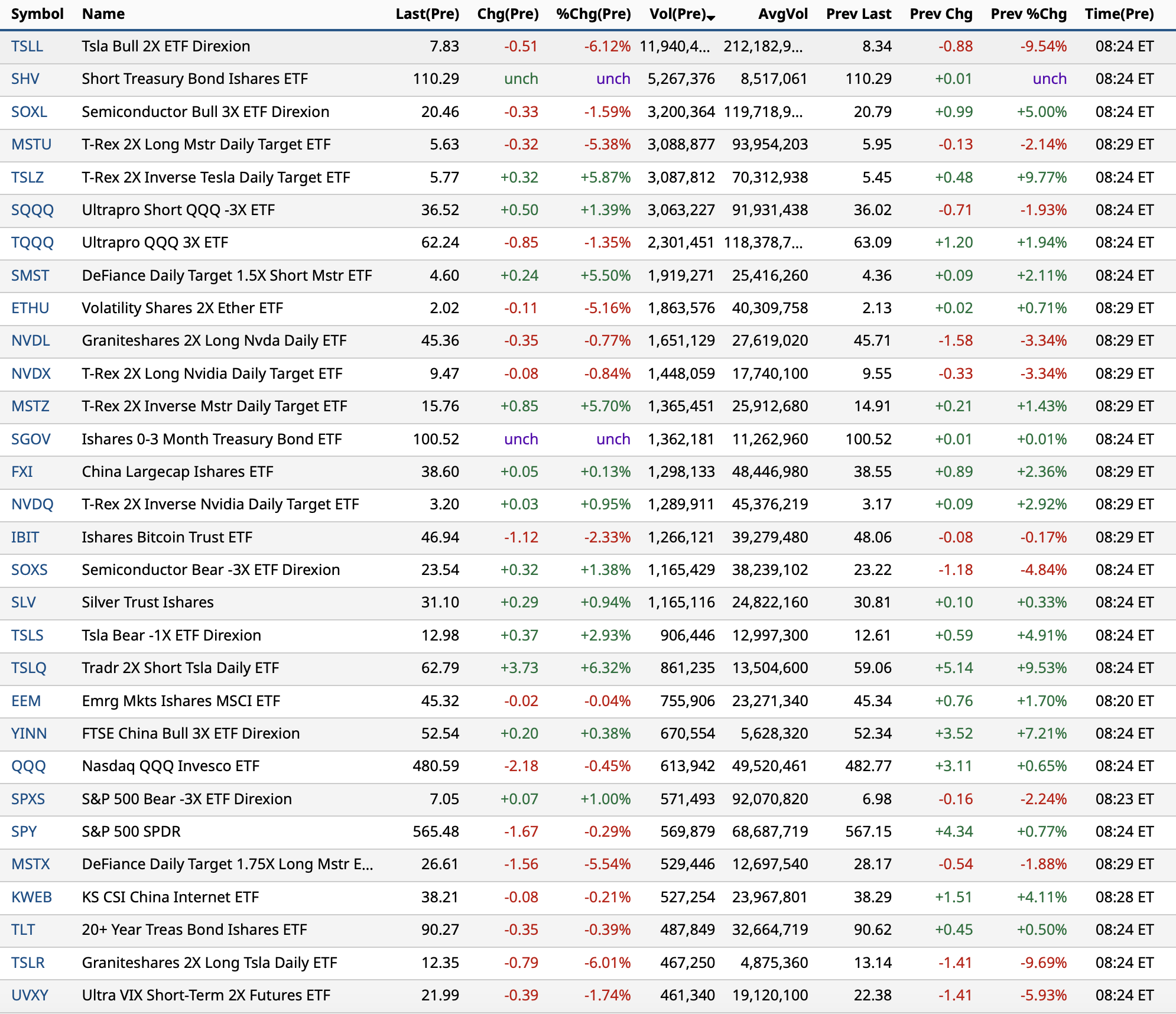
Task: Open the KWEB ticker link
Action: point(31,897)
